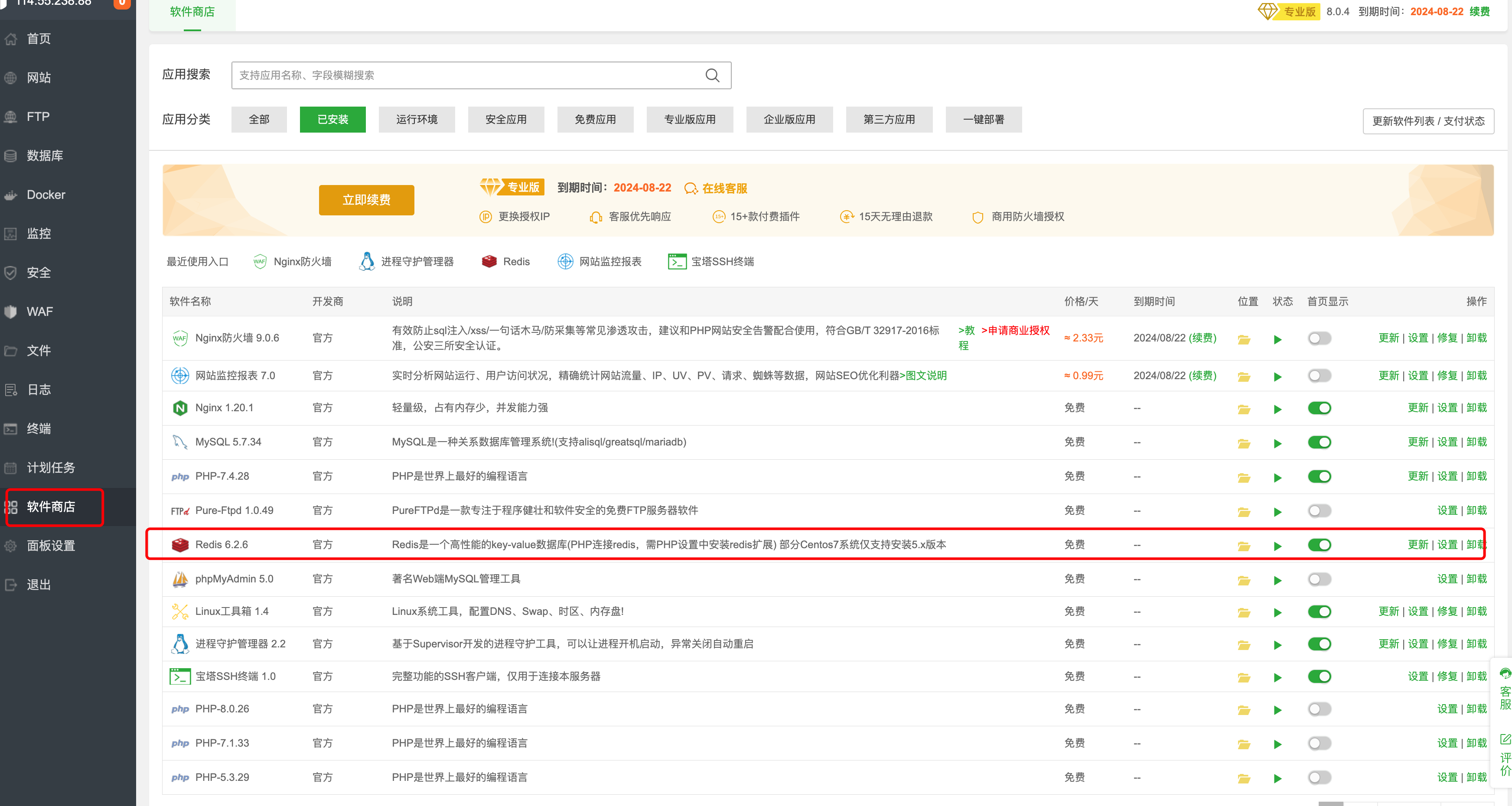Enable homepage display for phpMyAdmin 5.0
Viewport: 1512px width, 806px height.
(1319, 579)
